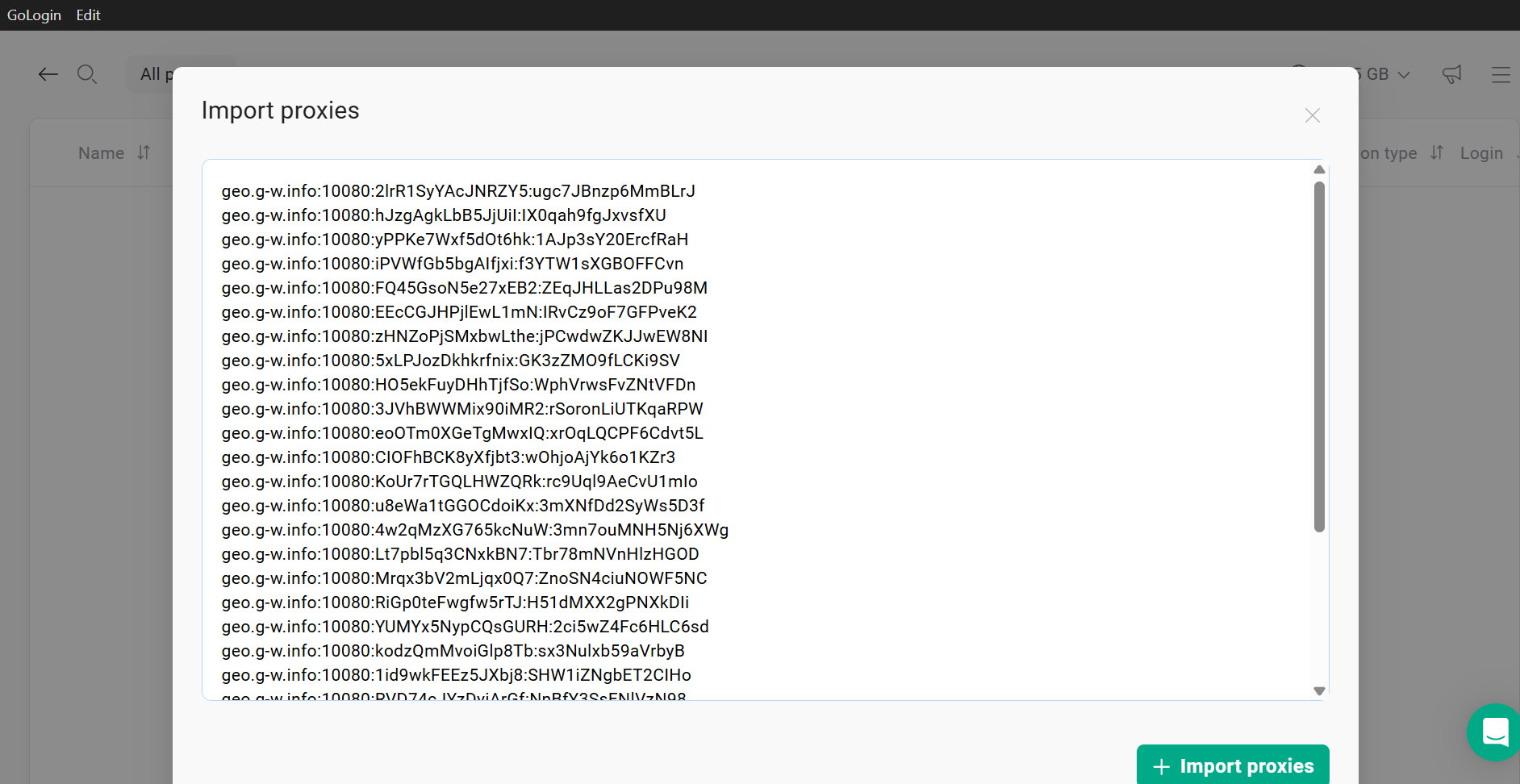Open the GoLogin menu
The image size is (1520, 784).
[34, 15]
